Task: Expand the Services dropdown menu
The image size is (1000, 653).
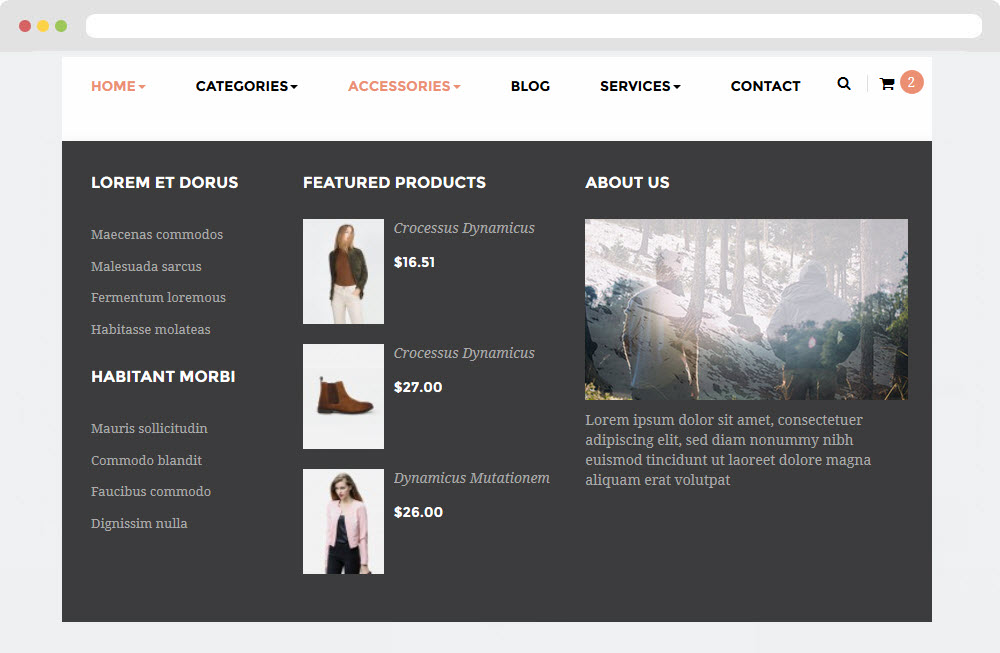Action: (640, 86)
